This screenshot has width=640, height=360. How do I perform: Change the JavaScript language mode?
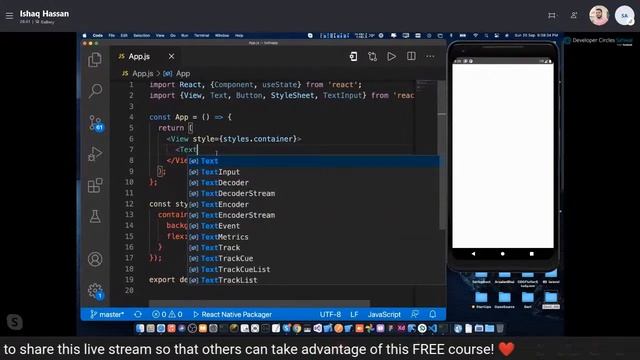(384, 314)
